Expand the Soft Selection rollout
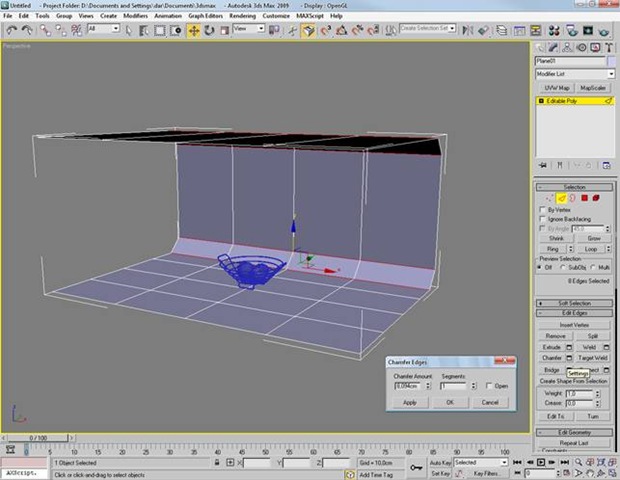 pyautogui.click(x=574, y=303)
